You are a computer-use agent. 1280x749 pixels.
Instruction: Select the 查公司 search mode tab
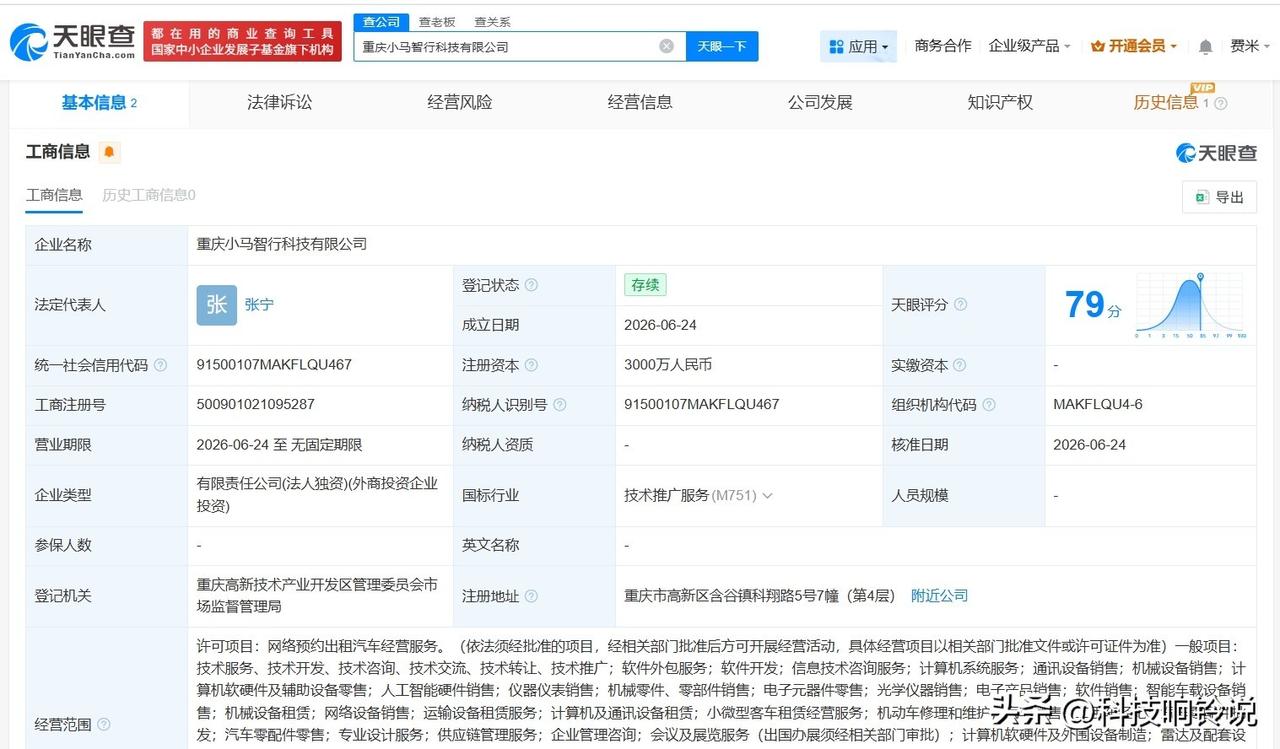point(381,22)
